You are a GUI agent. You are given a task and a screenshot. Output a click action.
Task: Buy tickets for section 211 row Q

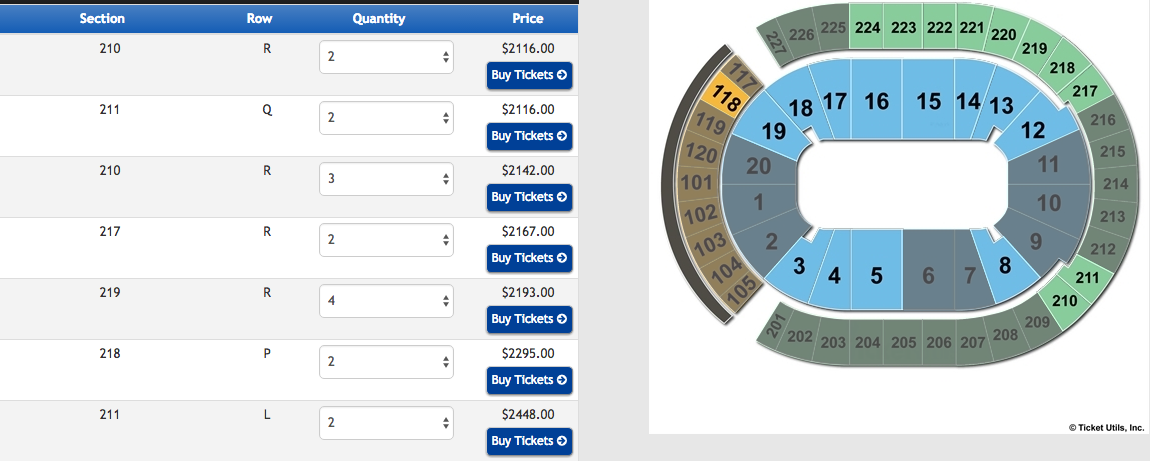(529, 136)
